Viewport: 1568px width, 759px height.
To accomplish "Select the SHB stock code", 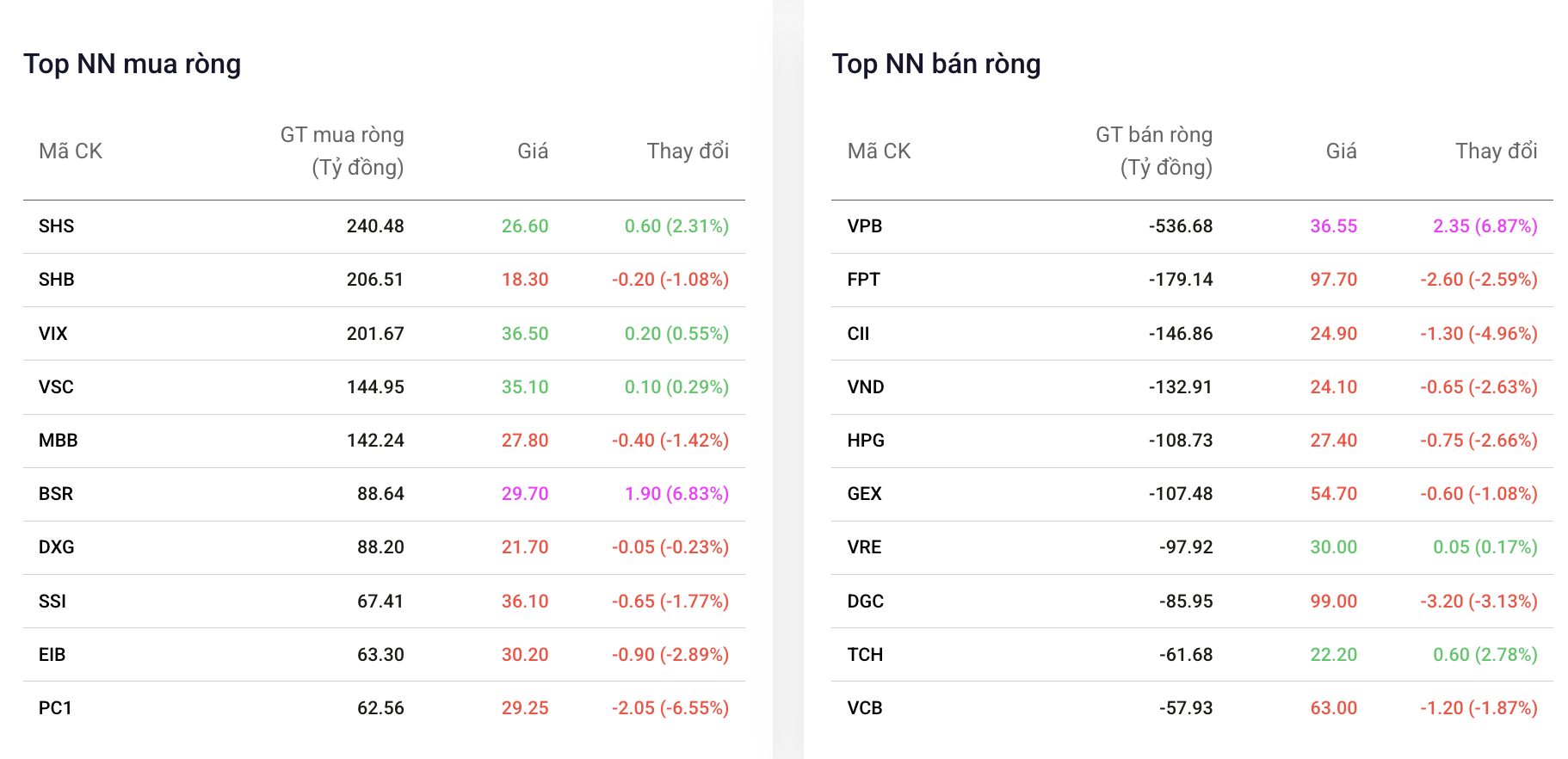I will point(56,280).
